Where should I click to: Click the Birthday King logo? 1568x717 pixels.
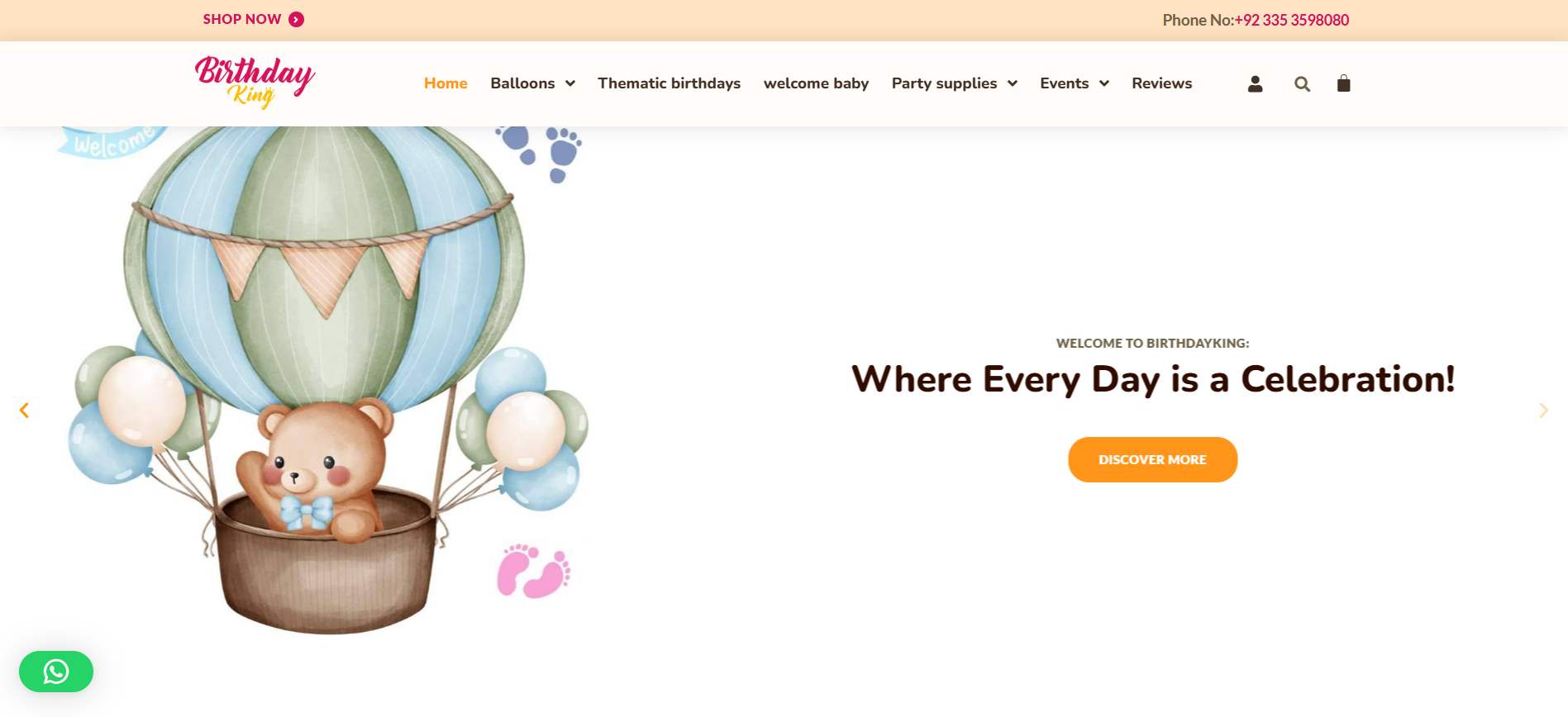click(255, 83)
